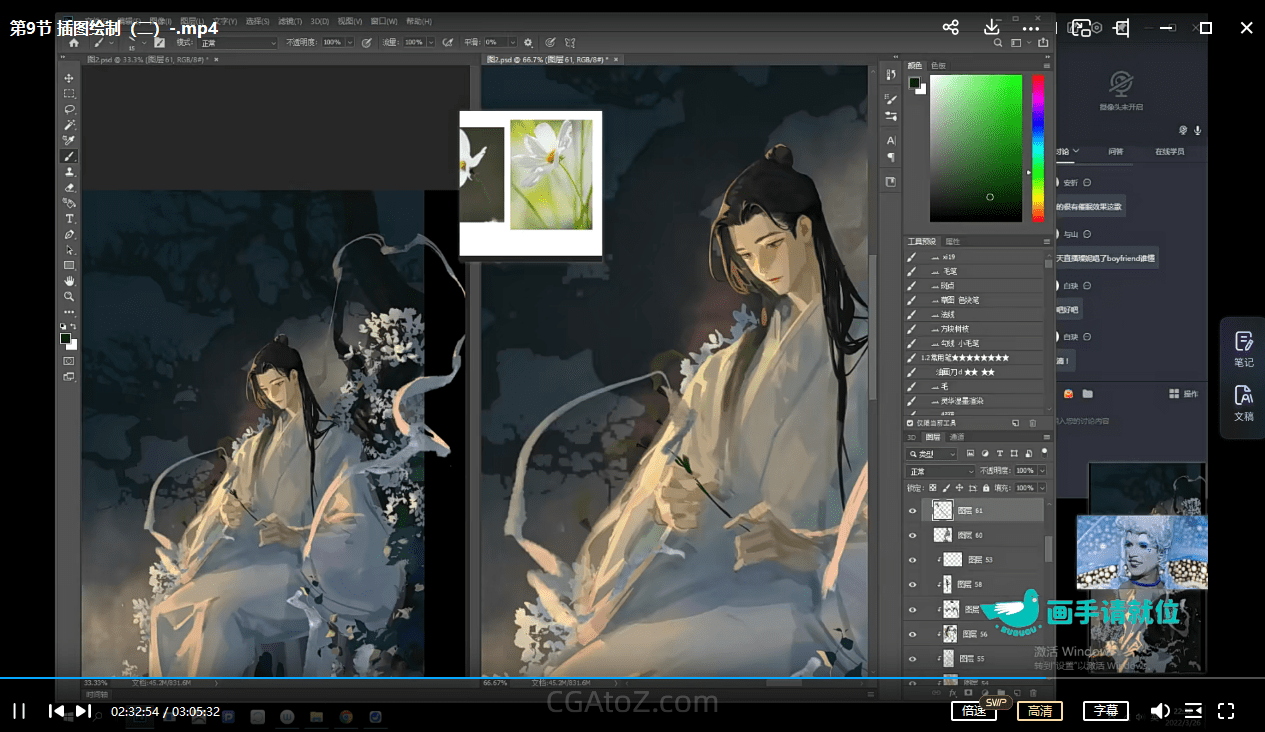Open the brush 模式 blend mode dropdown
The height and width of the screenshot is (732, 1265).
tap(238, 43)
